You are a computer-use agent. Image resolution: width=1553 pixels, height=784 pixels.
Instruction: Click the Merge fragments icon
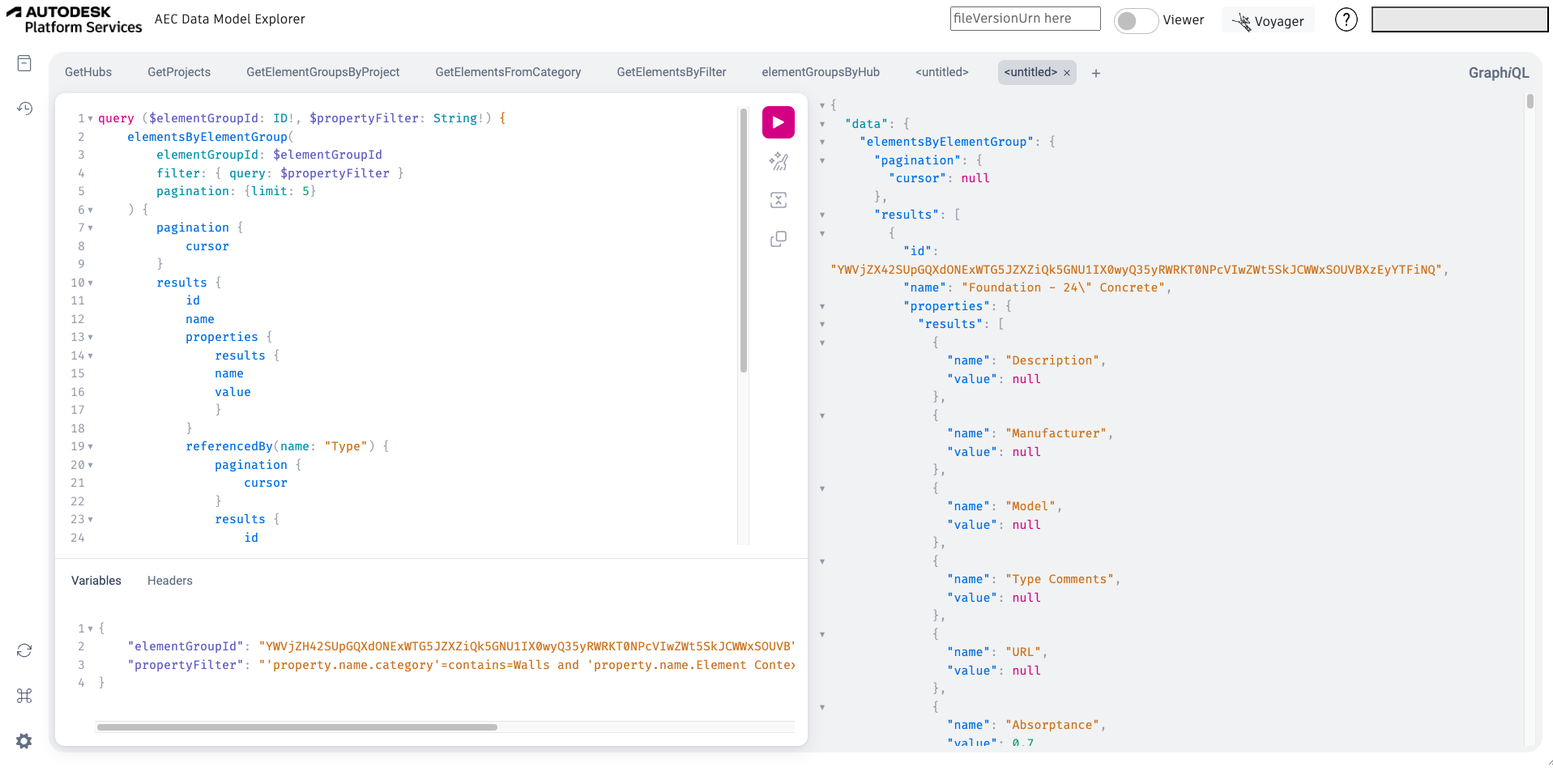click(778, 200)
